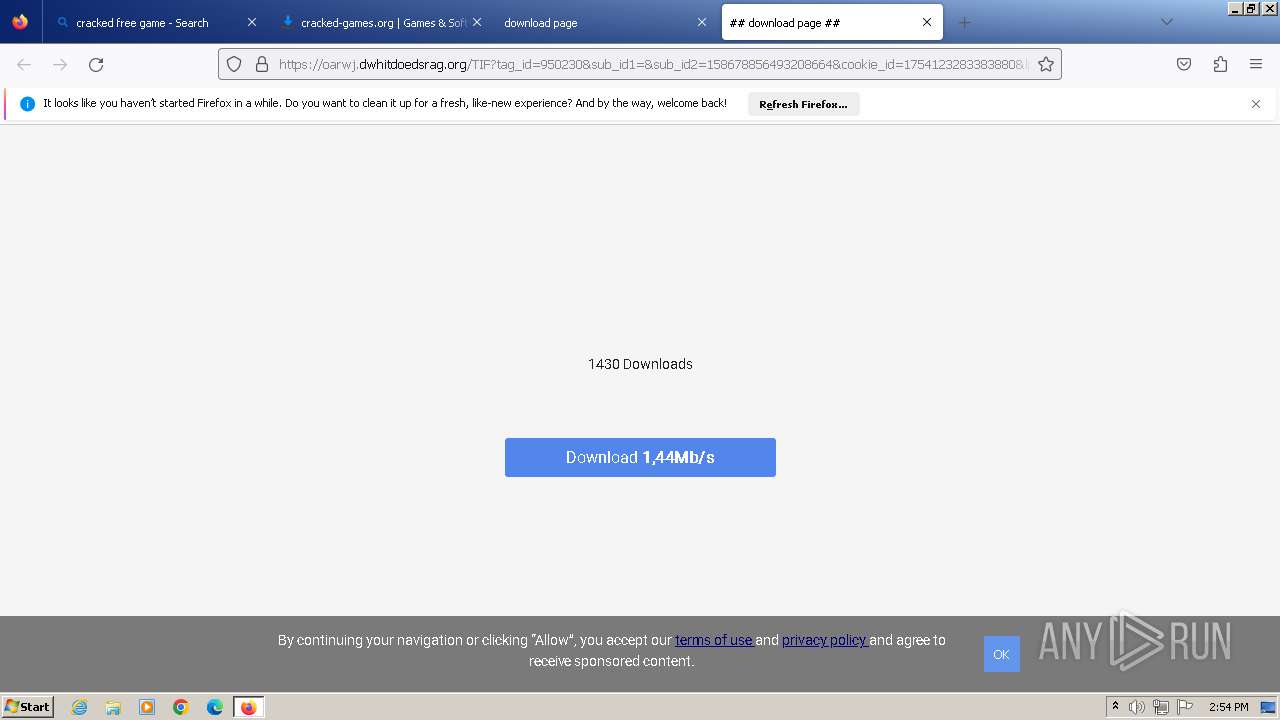Viewport: 1280px width, 720px height.
Task: Open the Windows Start menu
Action: click(27, 707)
